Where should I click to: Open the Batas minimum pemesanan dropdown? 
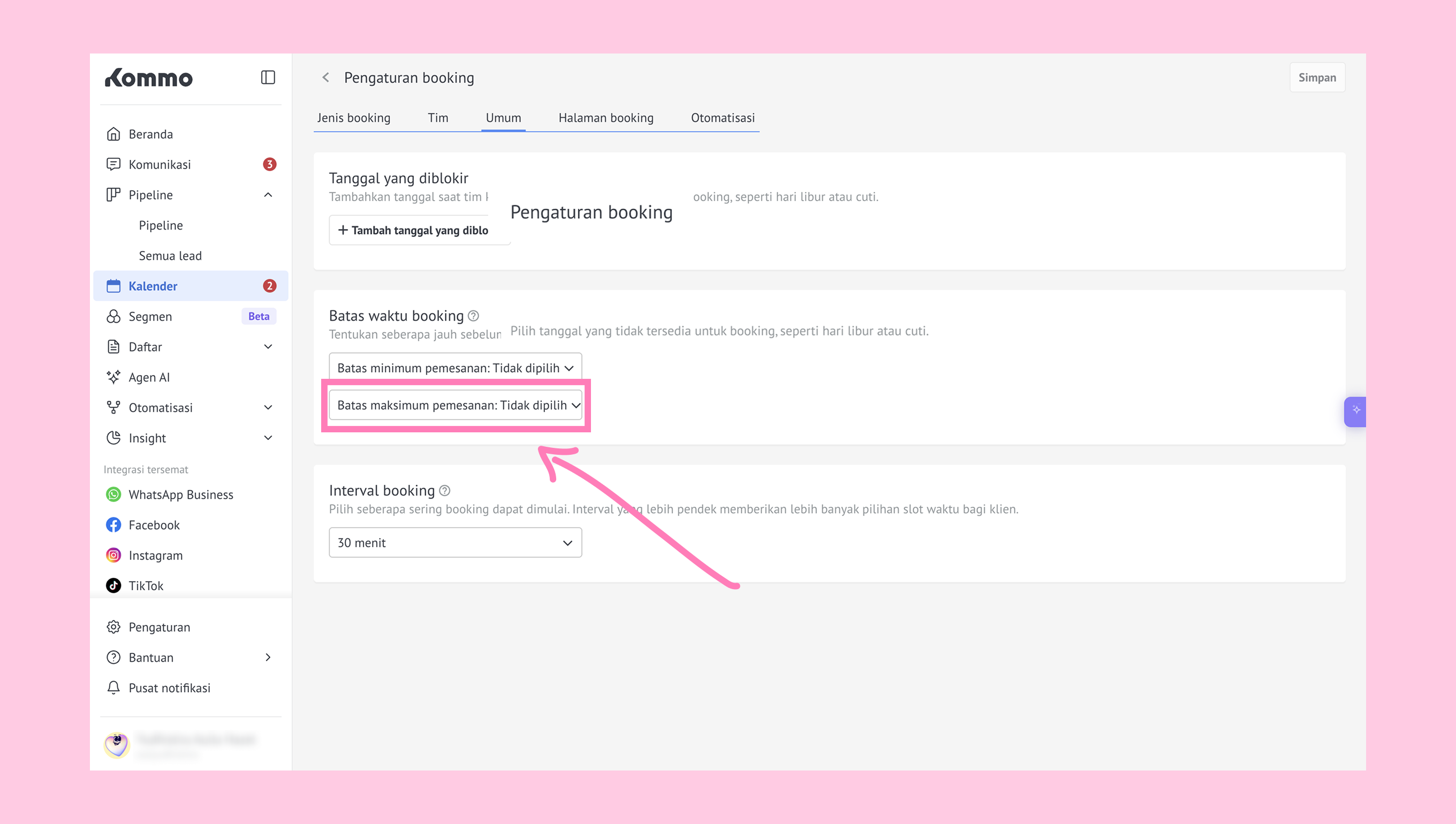point(455,369)
